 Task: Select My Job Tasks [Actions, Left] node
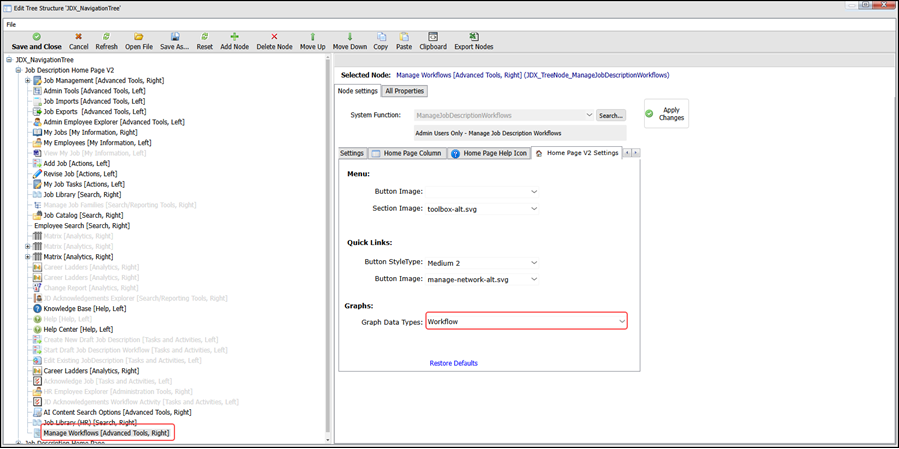pyautogui.click(x=84, y=184)
